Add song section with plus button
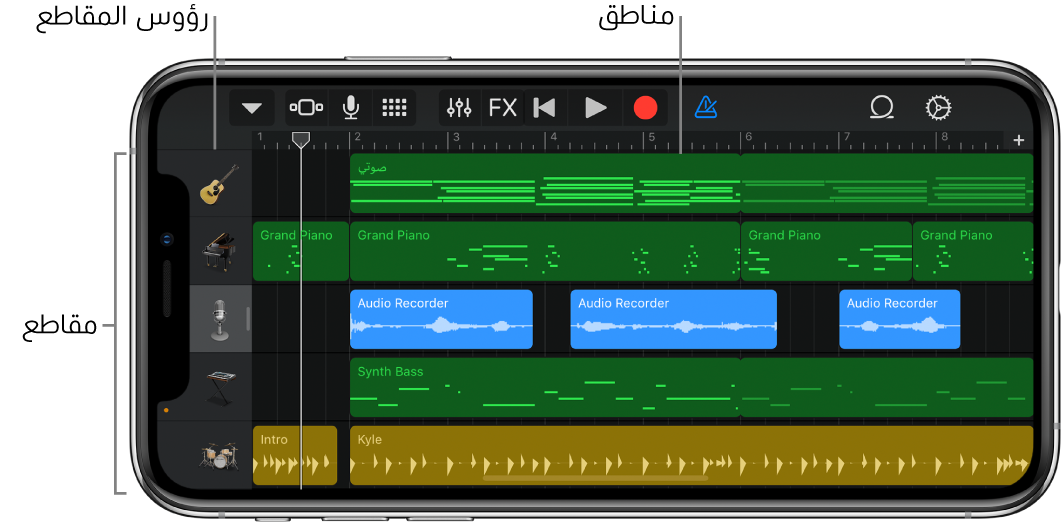This screenshot has height=524, width=1064. coord(1019,140)
